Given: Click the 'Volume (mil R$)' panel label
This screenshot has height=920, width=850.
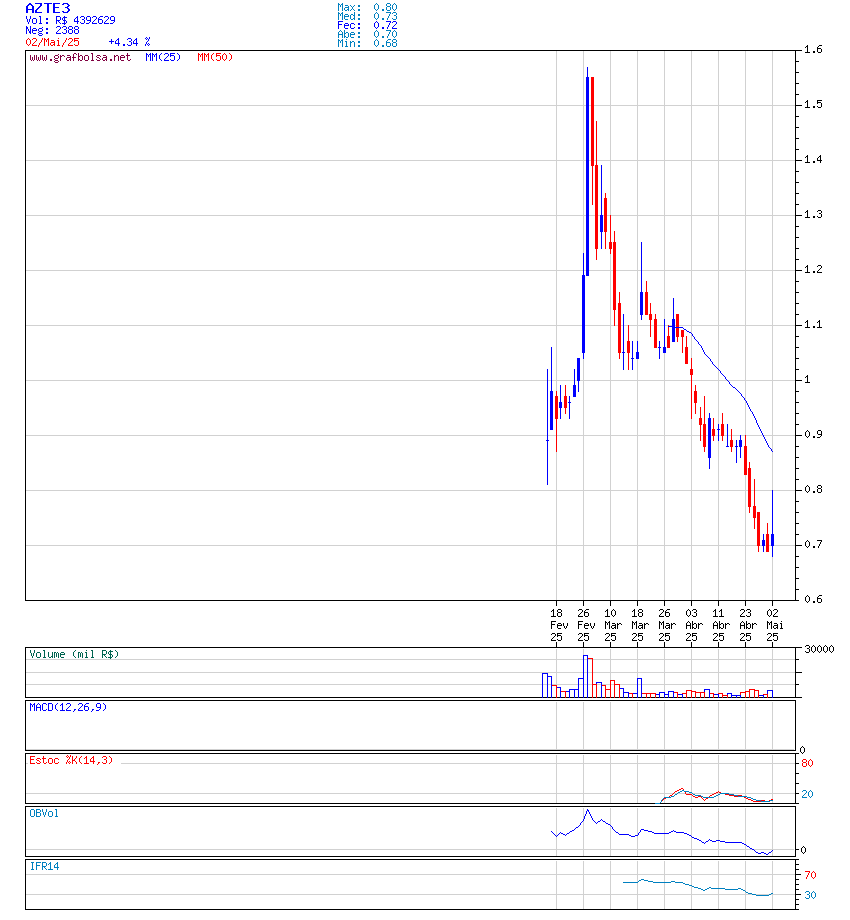Looking at the screenshot, I should (x=74, y=654).
